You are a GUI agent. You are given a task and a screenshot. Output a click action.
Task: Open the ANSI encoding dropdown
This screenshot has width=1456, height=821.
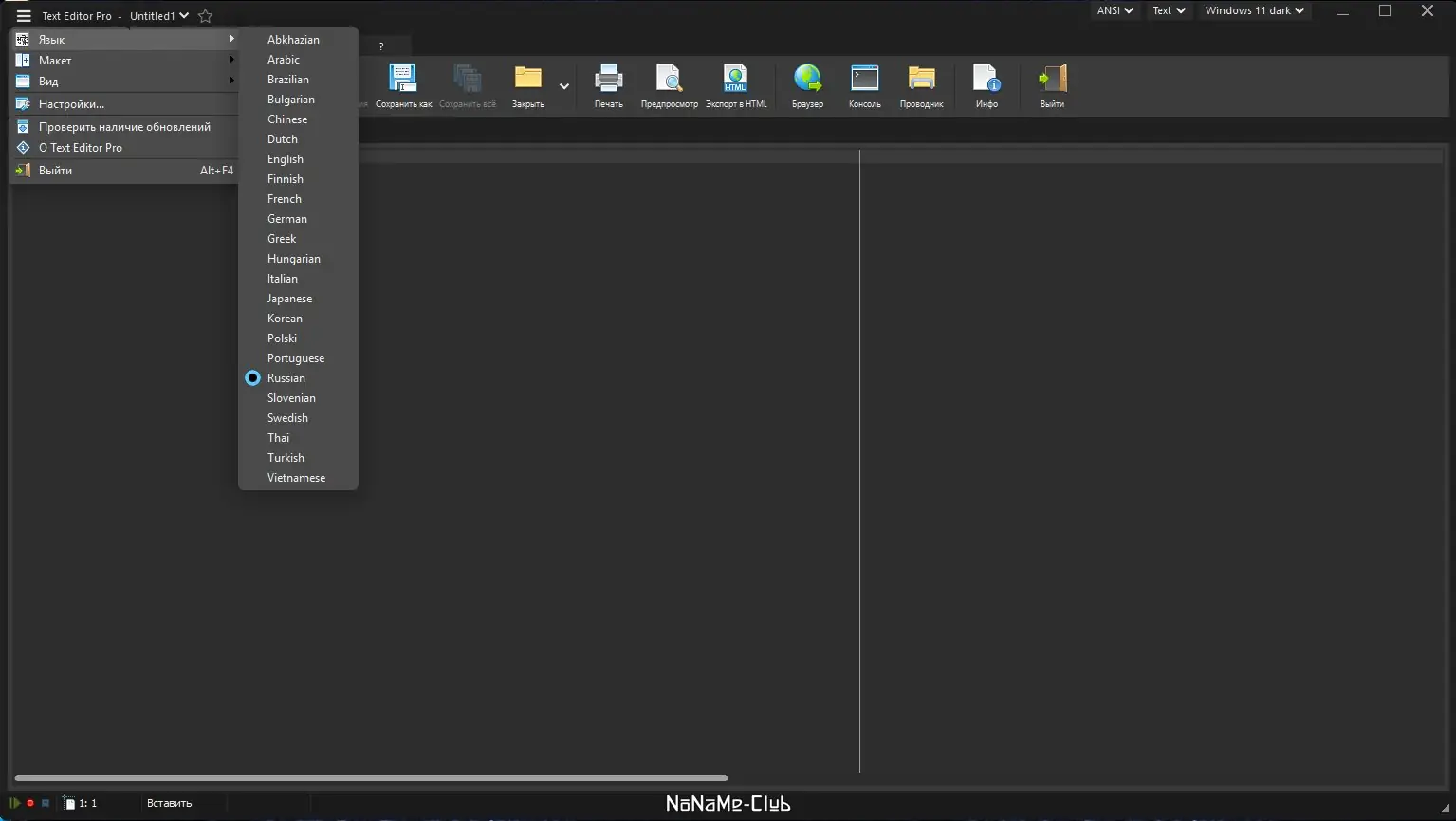coord(1115,10)
